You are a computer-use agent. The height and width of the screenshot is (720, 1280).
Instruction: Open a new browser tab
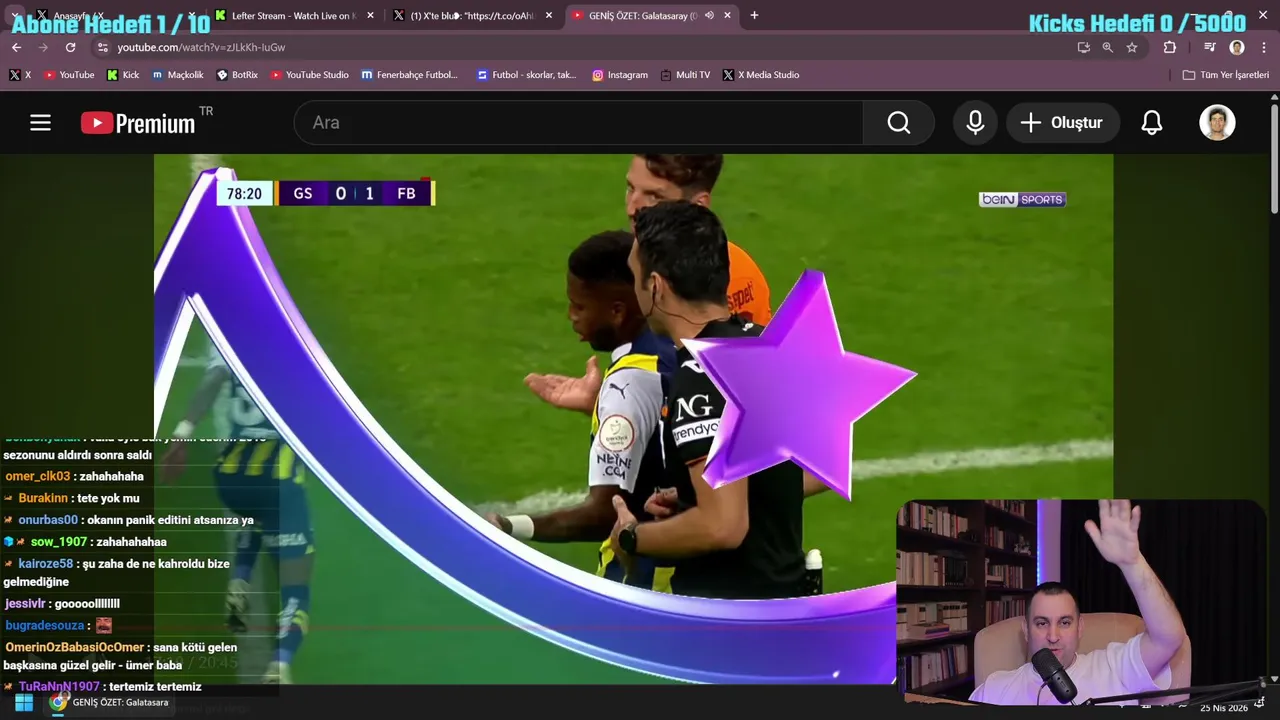[754, 15]
